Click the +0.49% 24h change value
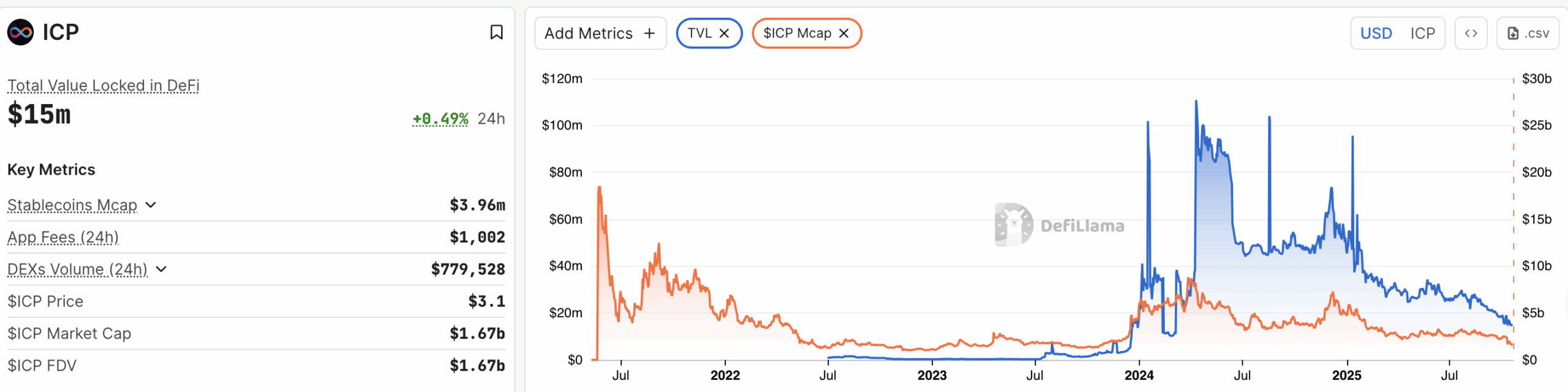Viewport: 1568px width, 392px height. [440, 119]
